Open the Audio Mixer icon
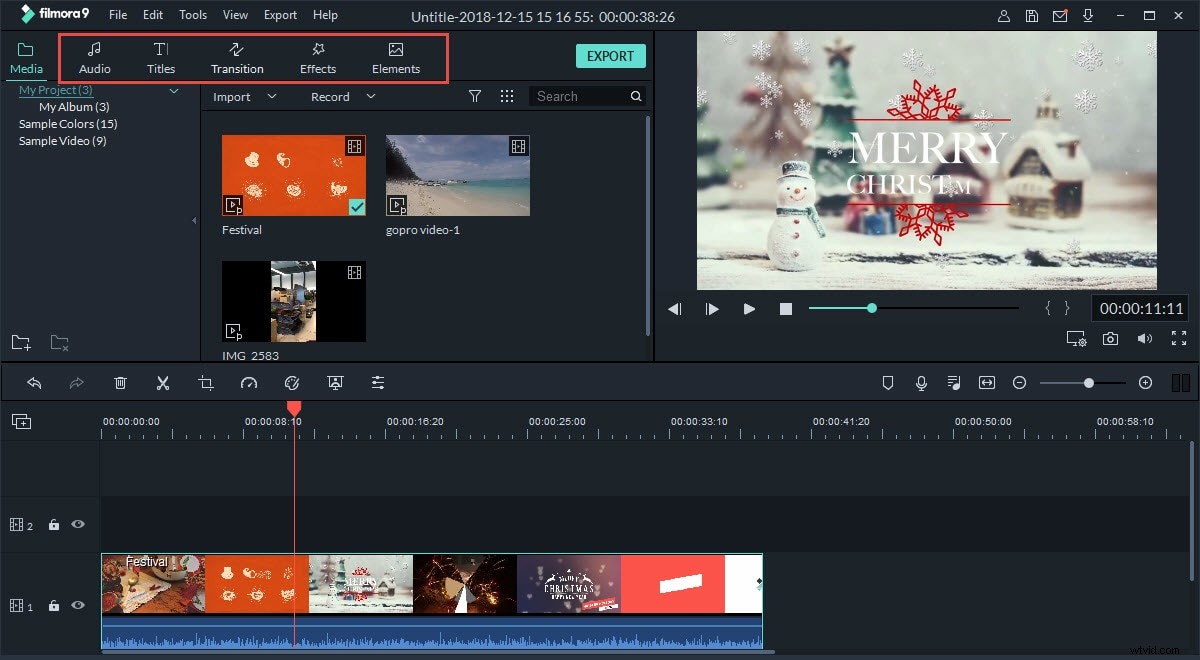Viewport: 1200px width, 660px height. [x=953, y=382]
